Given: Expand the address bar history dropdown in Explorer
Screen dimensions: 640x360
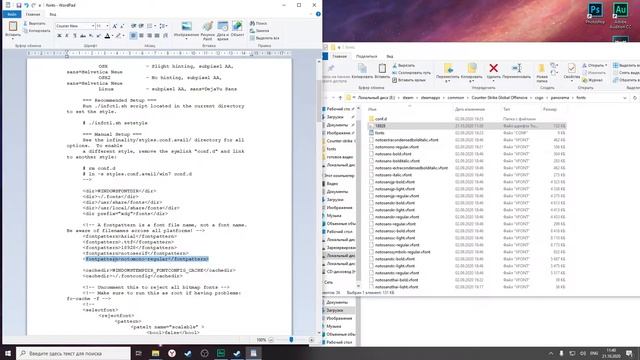Looking at the screenshot, I should (x=624, y=98).
